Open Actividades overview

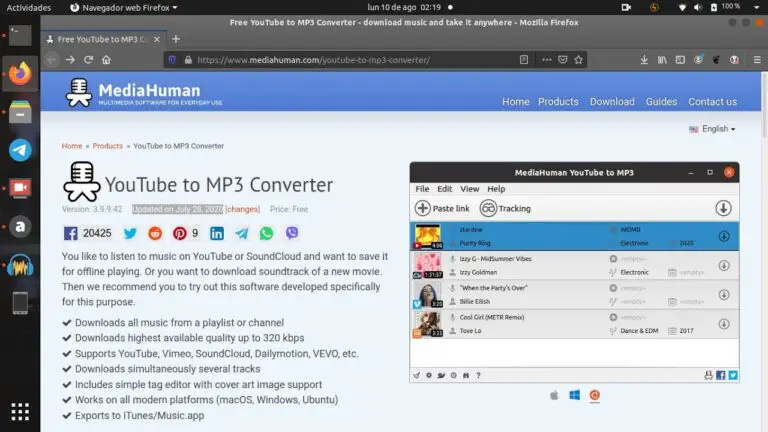click(28, 7)
